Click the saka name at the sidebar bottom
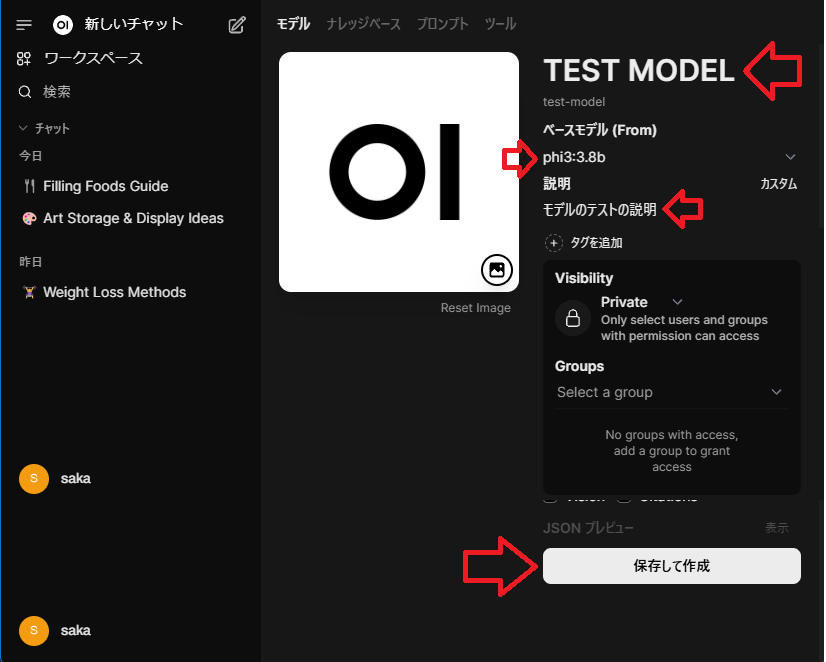The image size is (826, 662). (x=75, y=630)
